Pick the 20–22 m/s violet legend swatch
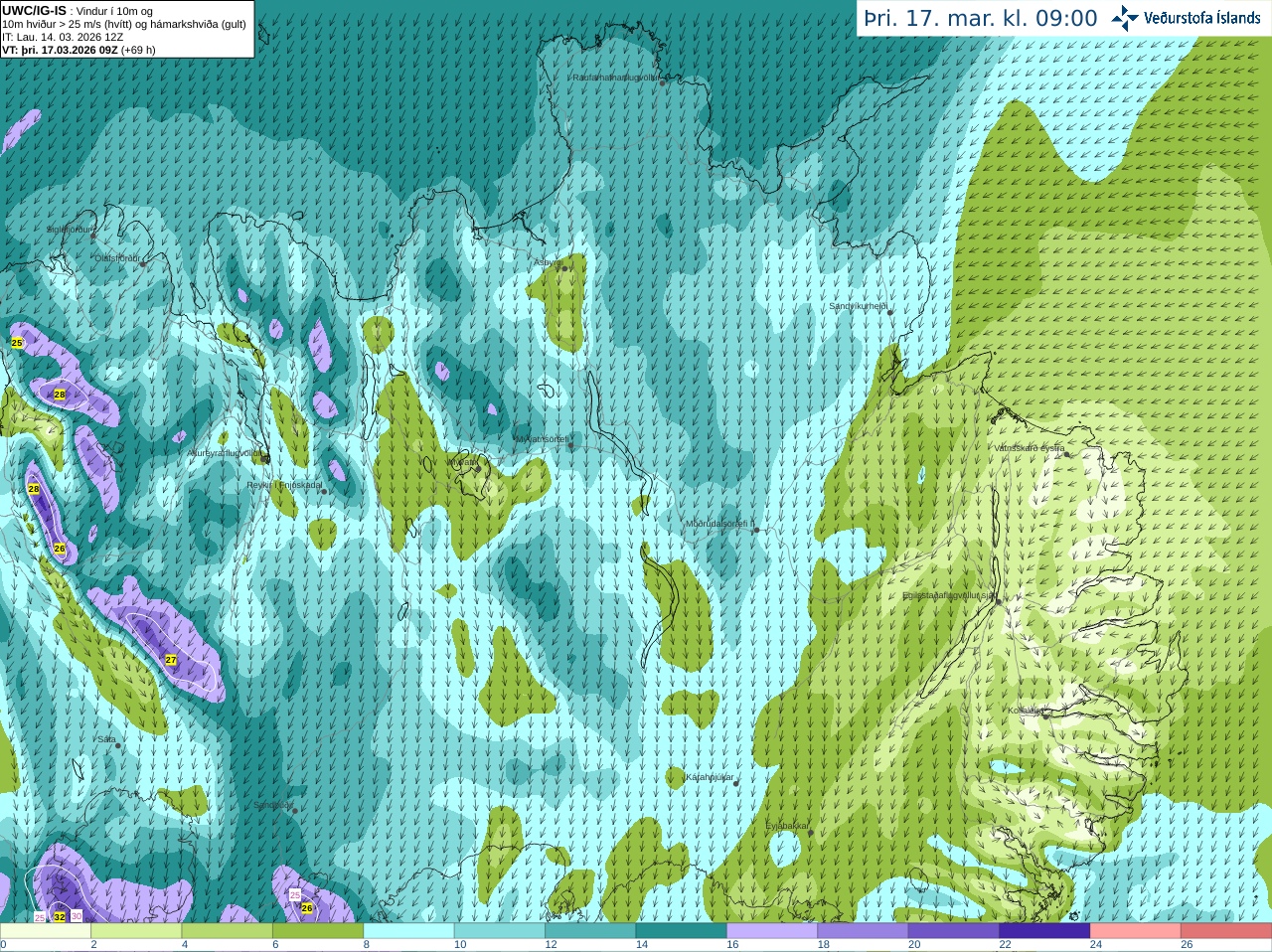The width and height of the screenshot is (1272, 952). tap(954, 931)
